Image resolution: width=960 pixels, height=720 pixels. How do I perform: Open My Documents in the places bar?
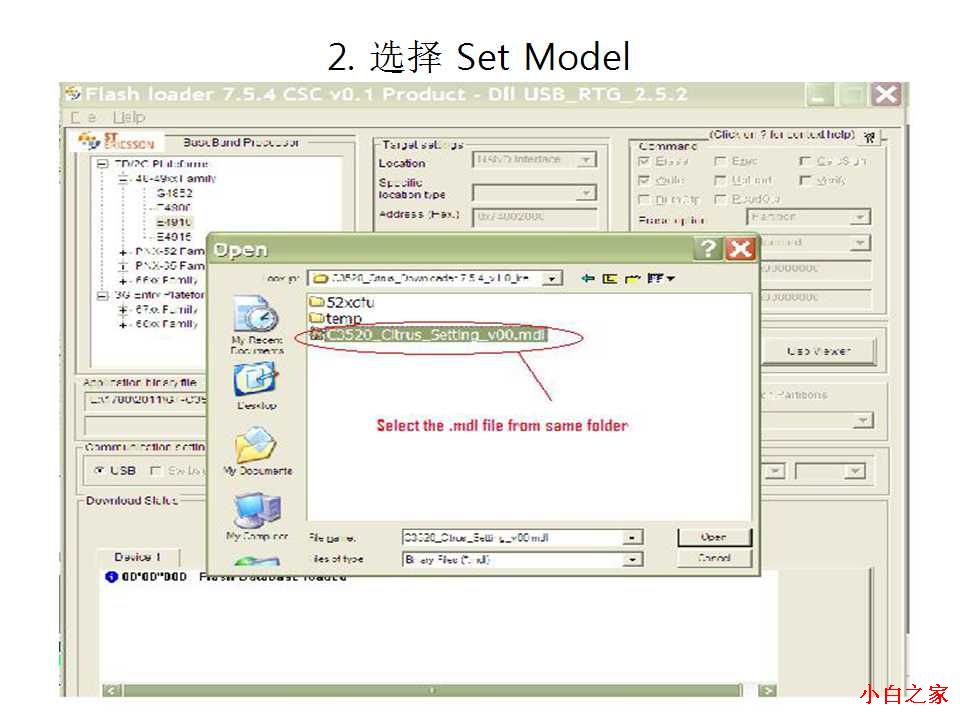(x=257, y=452)
